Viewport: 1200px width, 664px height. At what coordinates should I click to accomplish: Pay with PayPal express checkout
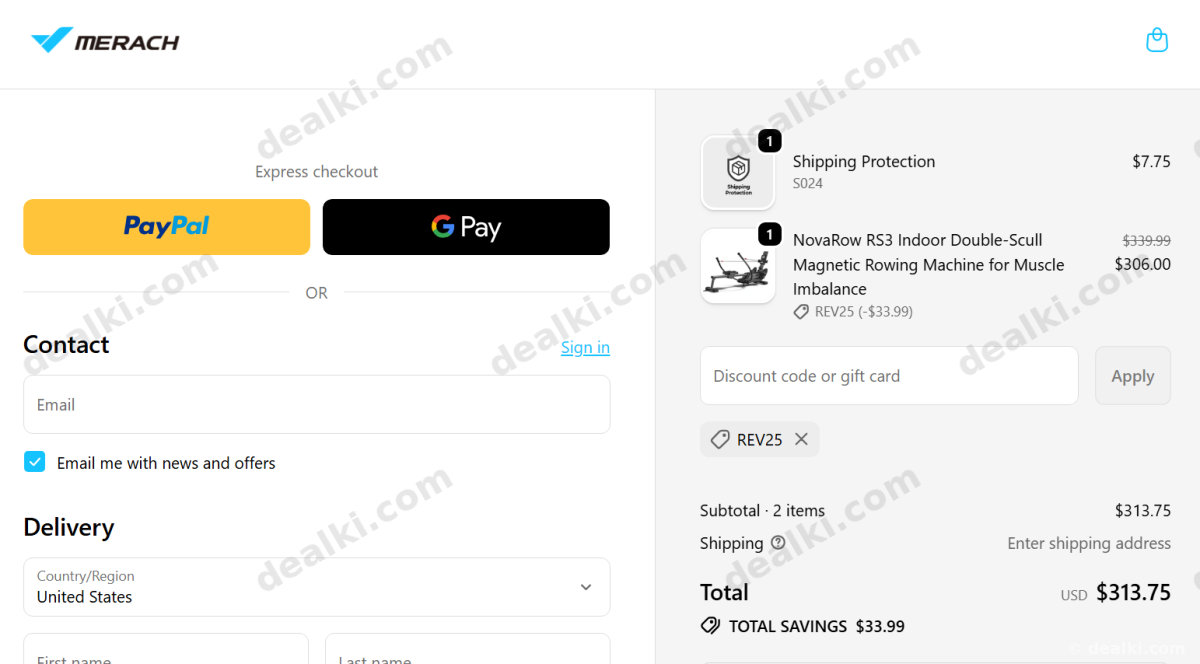167,227
